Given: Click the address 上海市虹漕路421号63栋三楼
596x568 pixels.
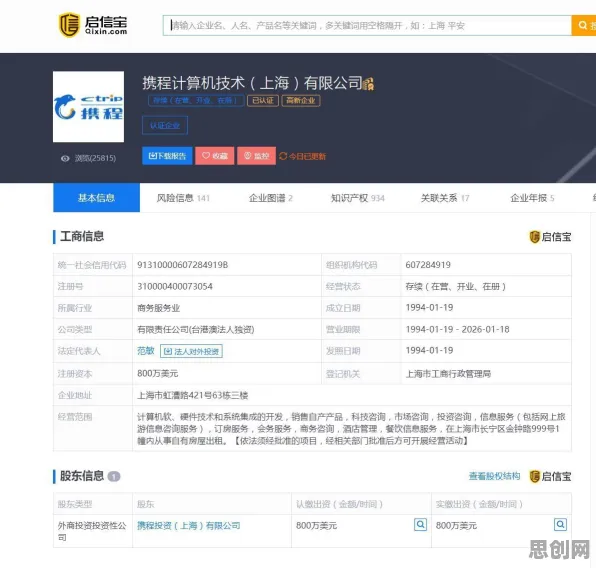Looking at the screenshot, I should pyautogui.click(x=192, y=395).
